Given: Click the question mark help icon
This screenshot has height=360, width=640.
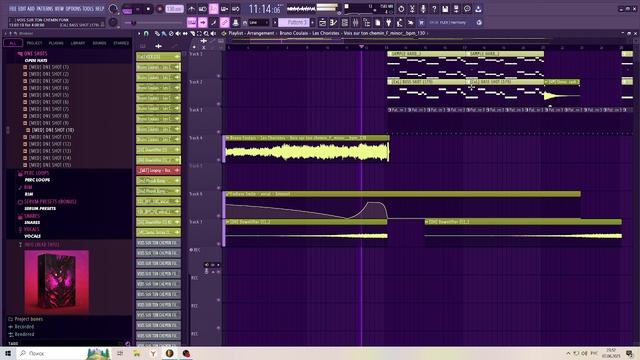Looking at the screenshot, I should point(434,9).
